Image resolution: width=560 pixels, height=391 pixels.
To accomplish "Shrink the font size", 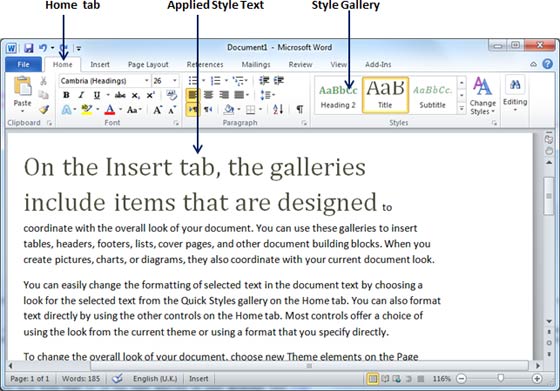I will [x=172, y=110].
